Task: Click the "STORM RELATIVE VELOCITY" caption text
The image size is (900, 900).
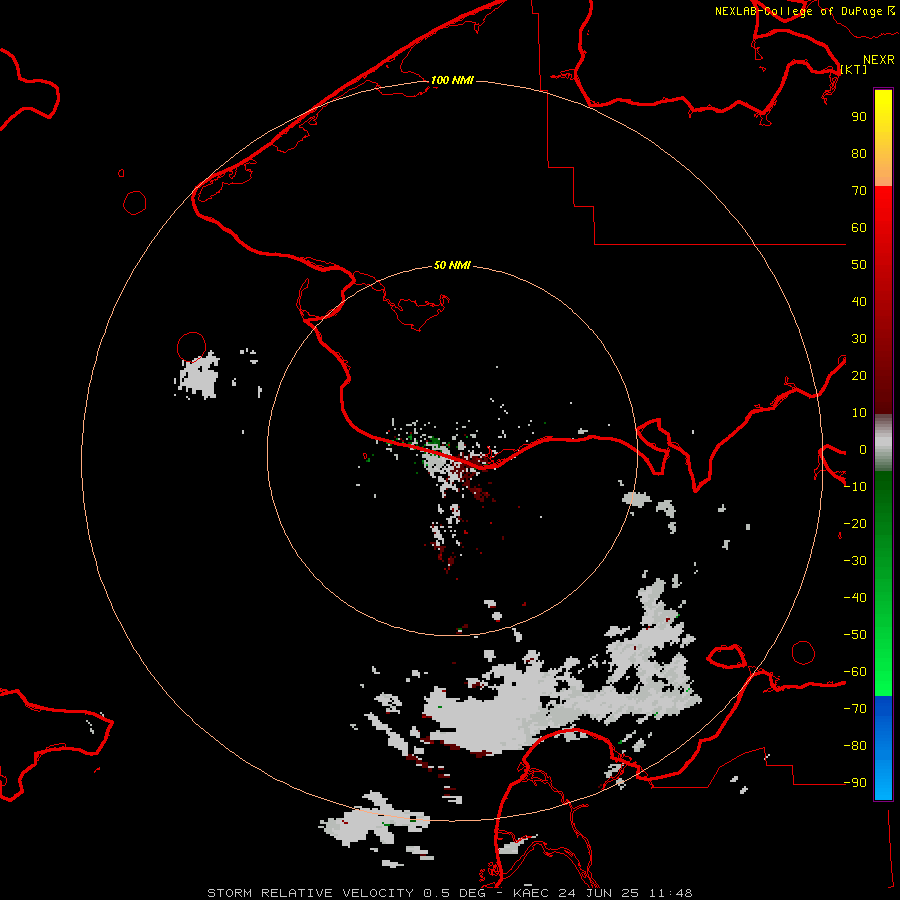Action: pos(310,893)
